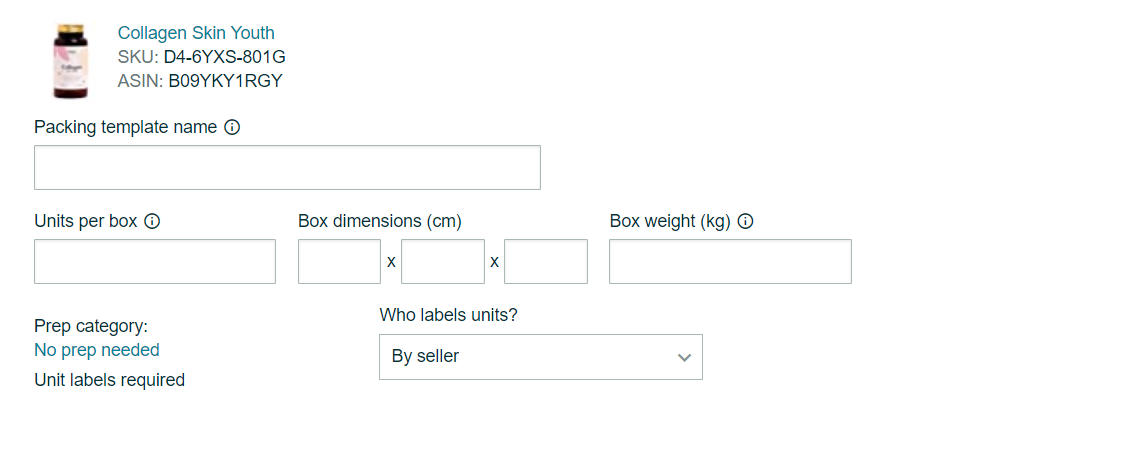Select the middle Box dimensions field
The image size is (1146, 474).
click(x=443, y=261)
